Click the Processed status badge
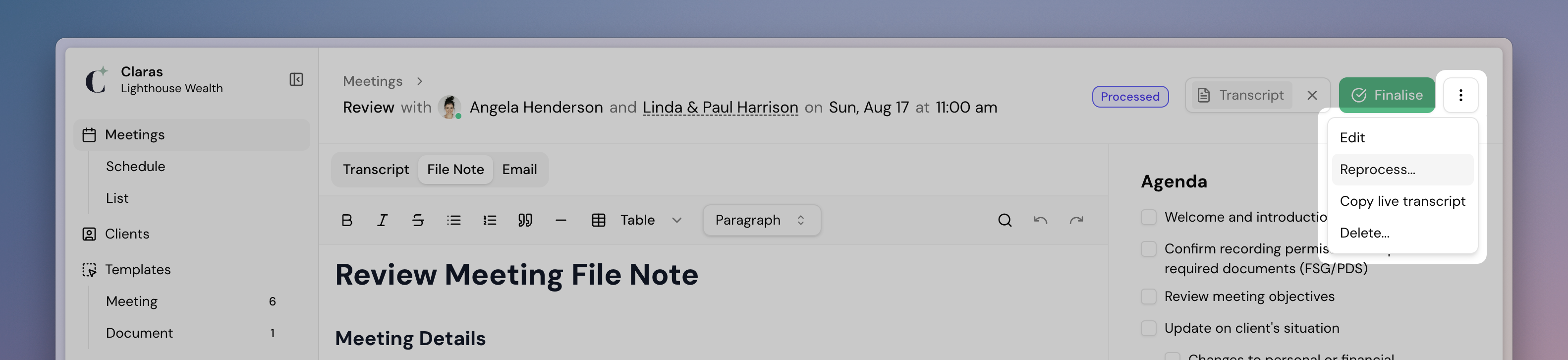The height and width of the screenshot is (360, 1568). [1130, 97]
